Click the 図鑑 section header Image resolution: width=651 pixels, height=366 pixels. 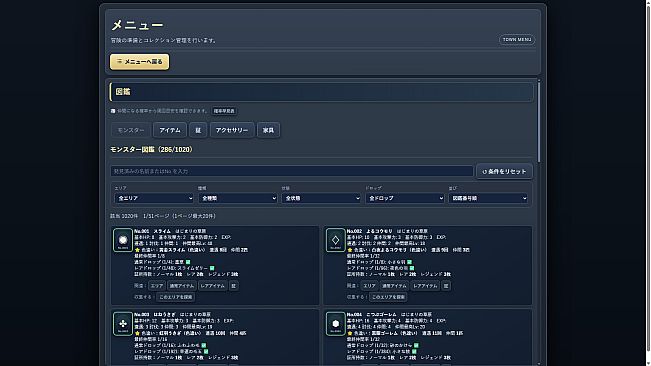(321, 92)
